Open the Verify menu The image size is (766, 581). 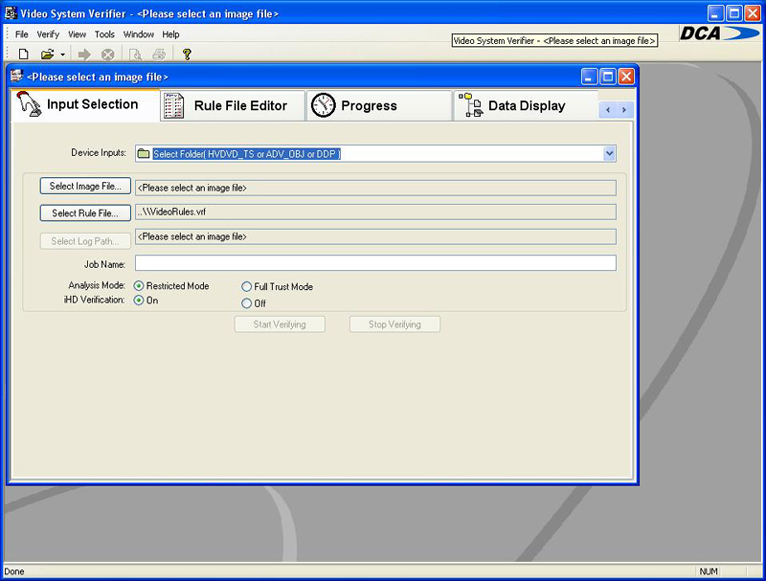coord(48,34)
